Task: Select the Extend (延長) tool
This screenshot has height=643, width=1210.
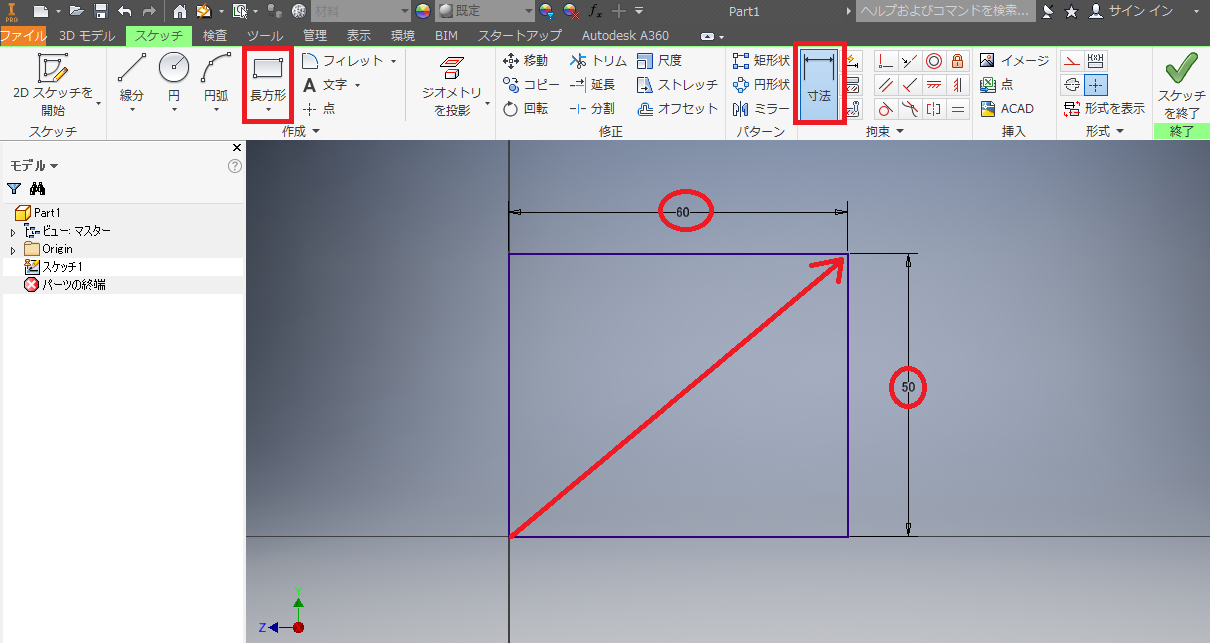Action: point(593,85)
